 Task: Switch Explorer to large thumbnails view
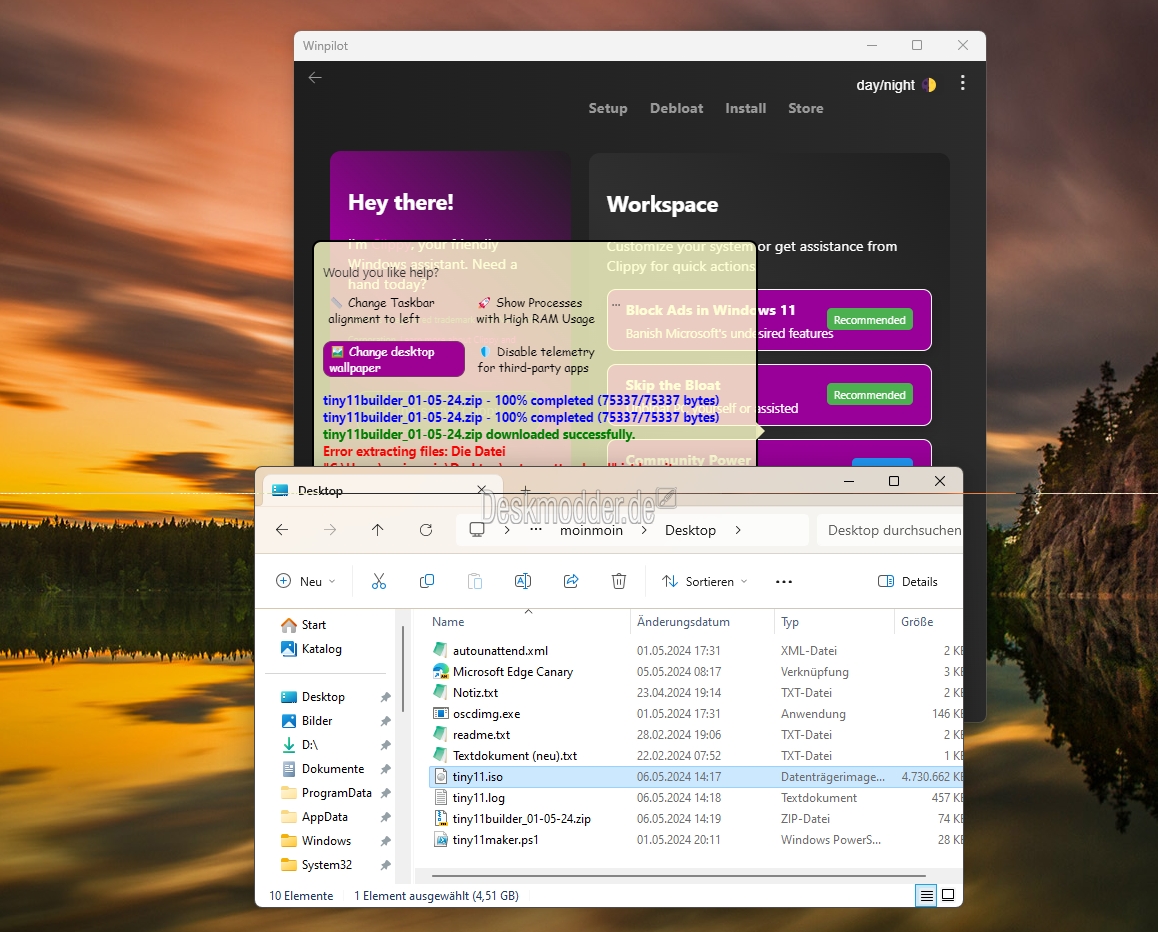pyautogui.click(x=948, y=896)
